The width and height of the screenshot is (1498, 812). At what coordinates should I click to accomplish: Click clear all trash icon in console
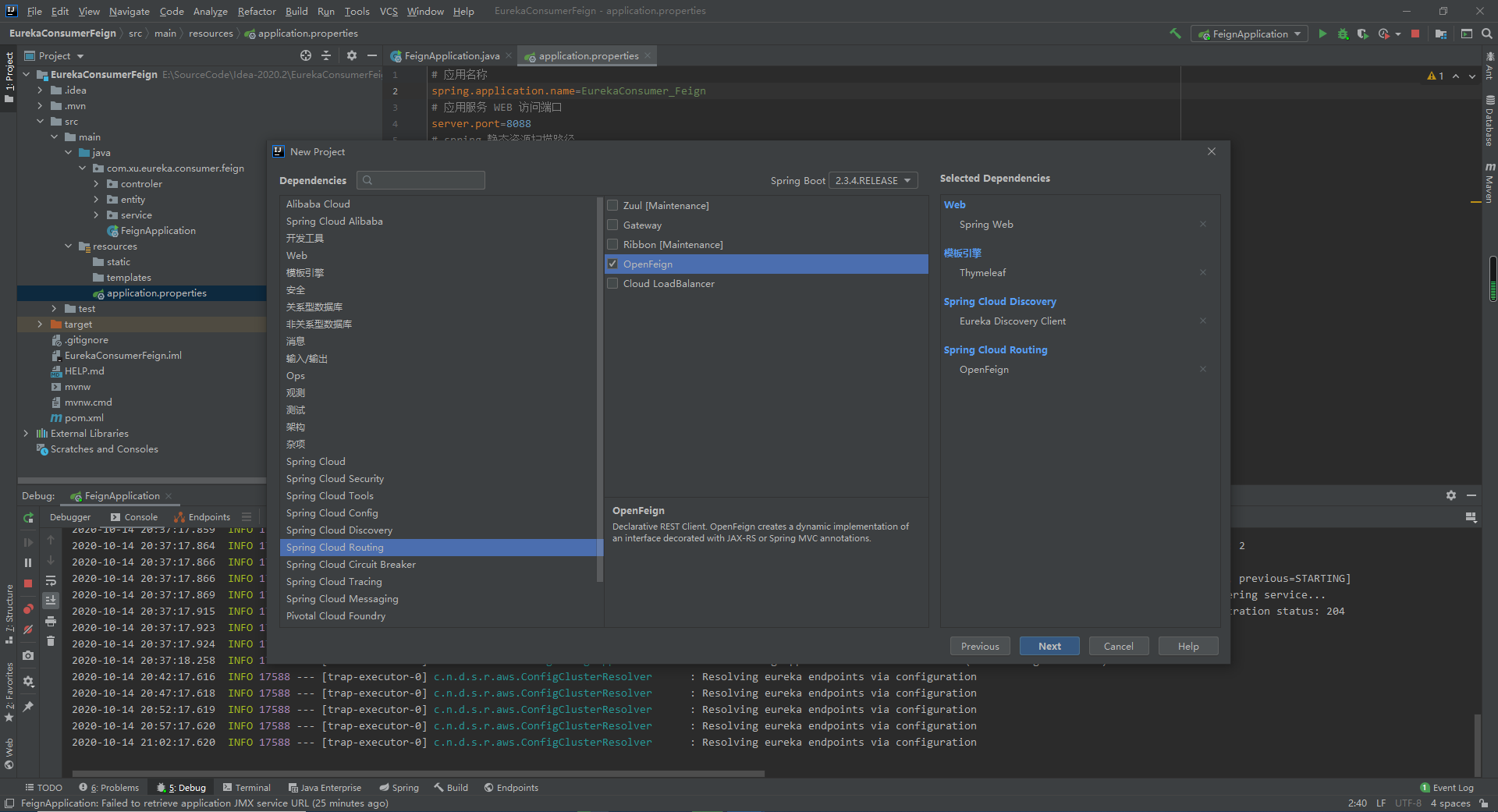point(51,640)
